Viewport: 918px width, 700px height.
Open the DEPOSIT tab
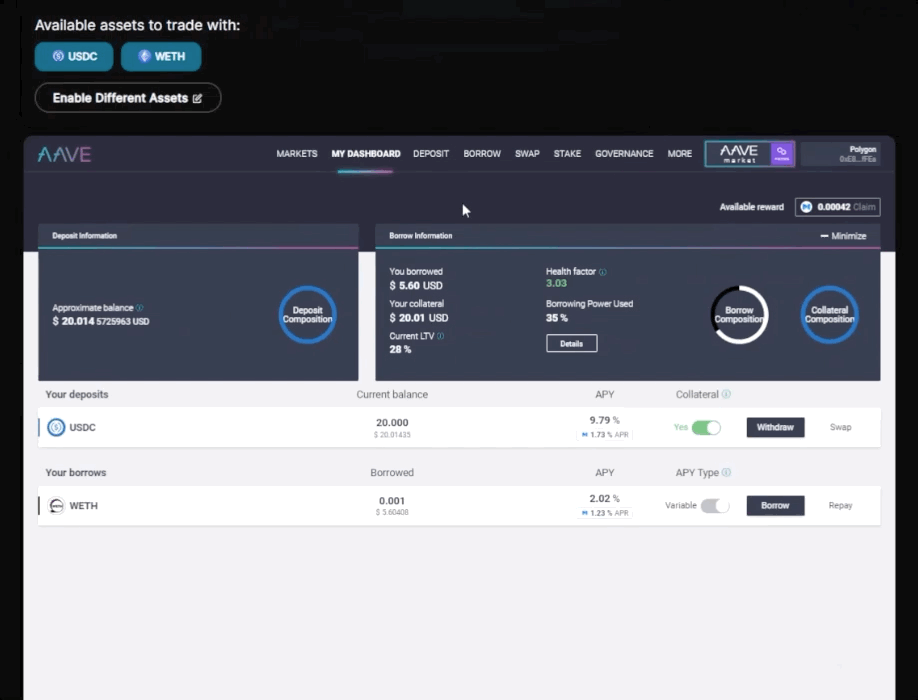(431, 153)
